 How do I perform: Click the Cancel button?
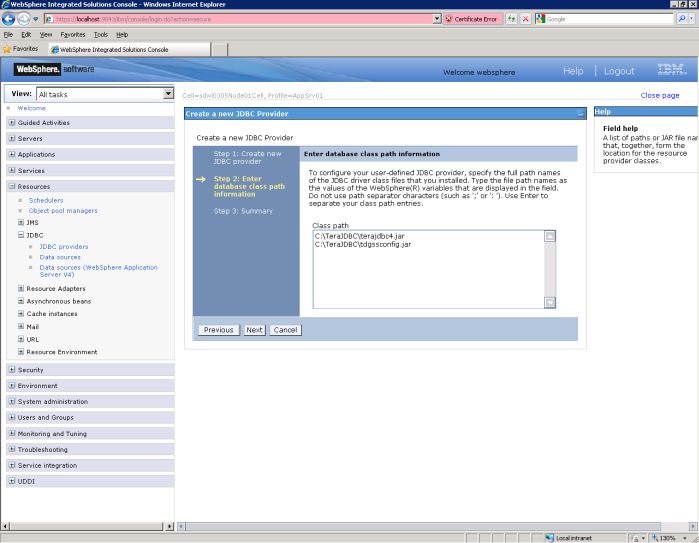[285, 330]
